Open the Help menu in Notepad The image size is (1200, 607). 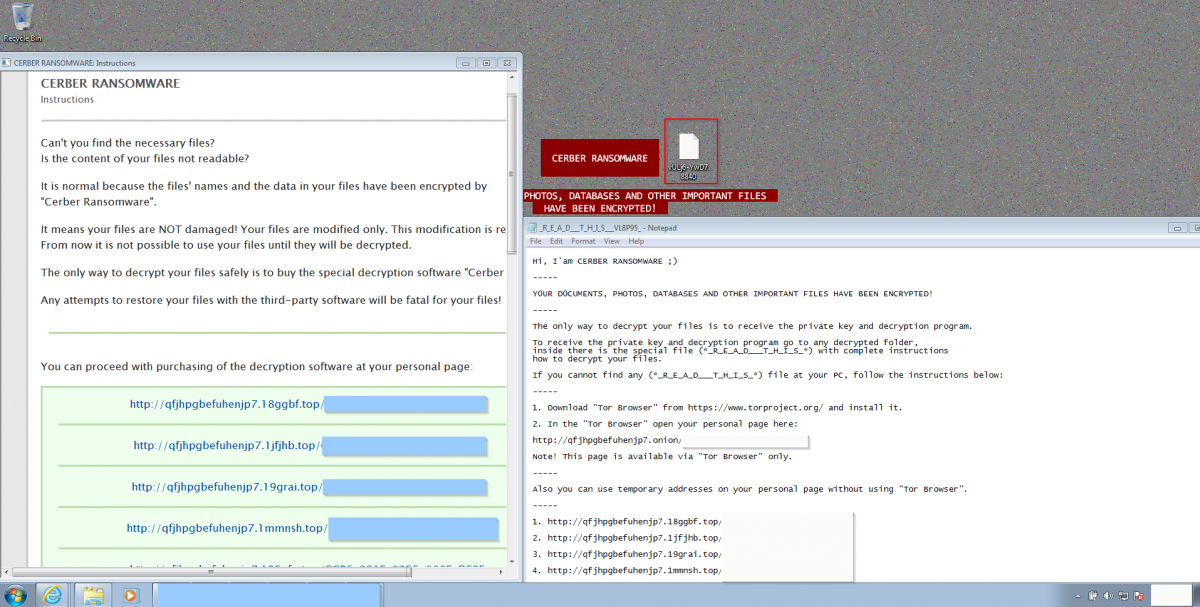636,241
